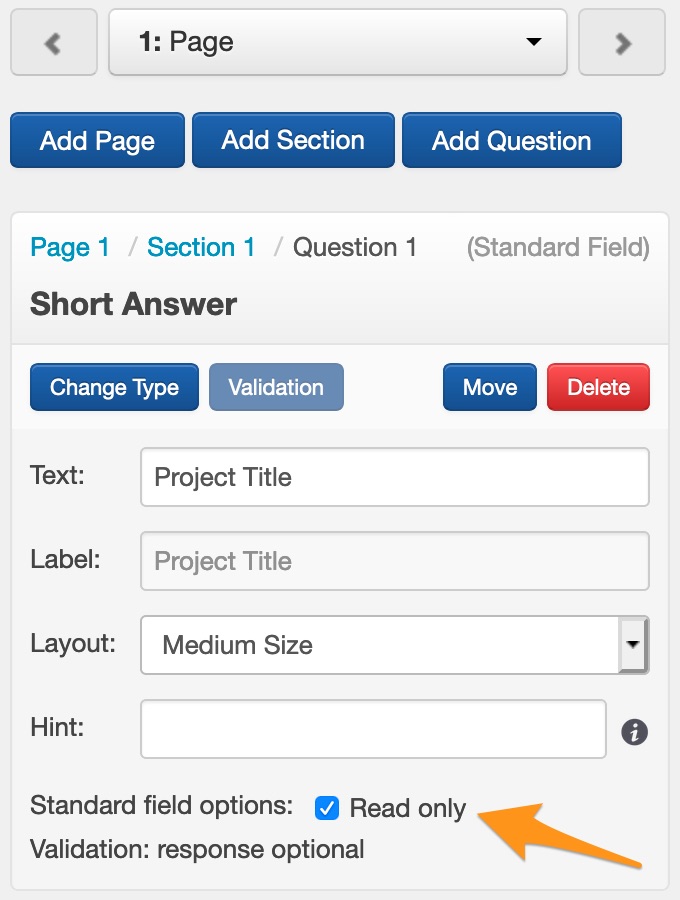The width and height of the screenshot is (680, 900).
Task: Toggle the Read only checkbox
Action: [327, 808]
